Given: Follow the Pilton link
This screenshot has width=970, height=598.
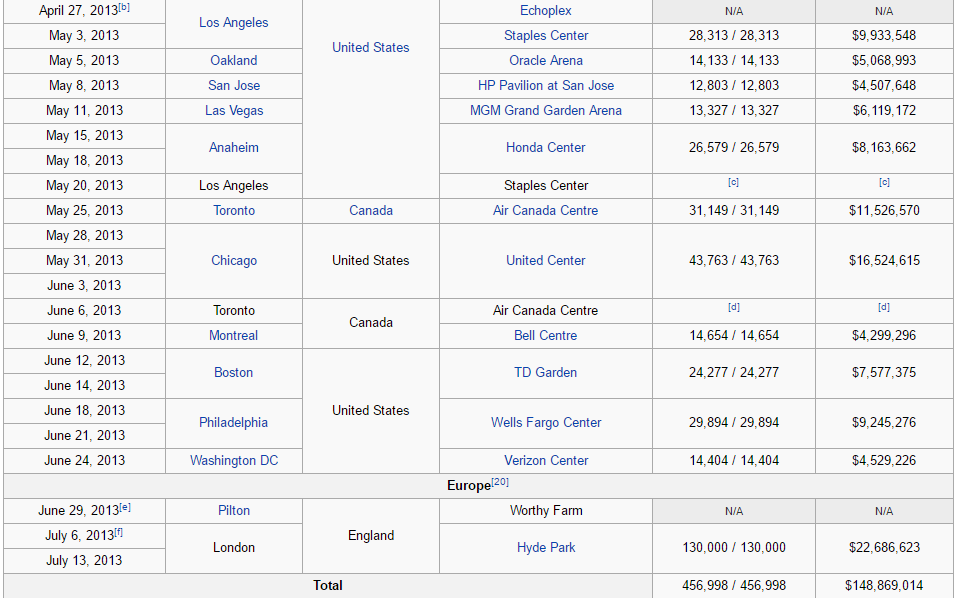Looking at the screenshot, I should coord(234,510).
